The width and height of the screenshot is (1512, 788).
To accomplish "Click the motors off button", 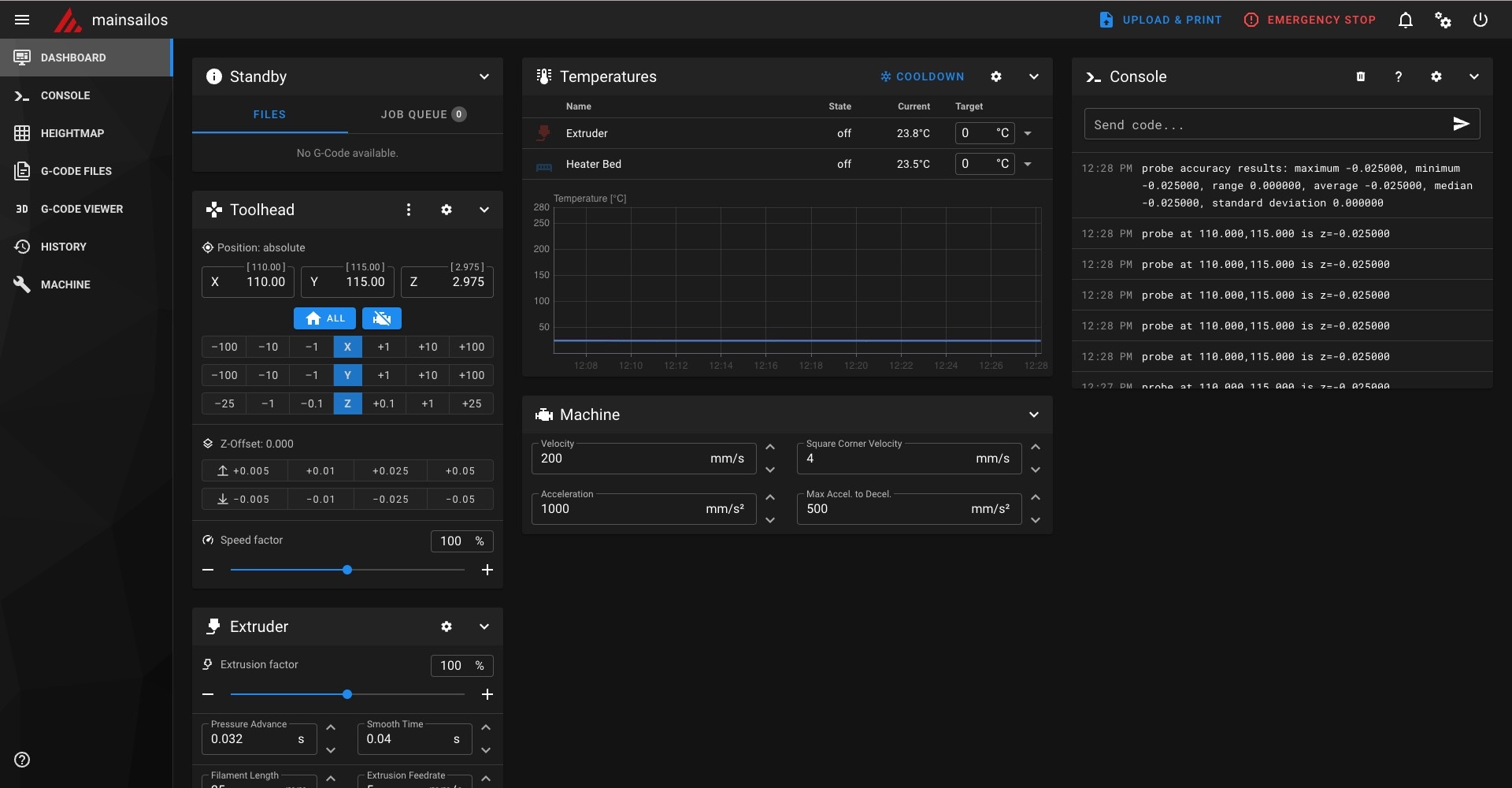I will point(382,318).
